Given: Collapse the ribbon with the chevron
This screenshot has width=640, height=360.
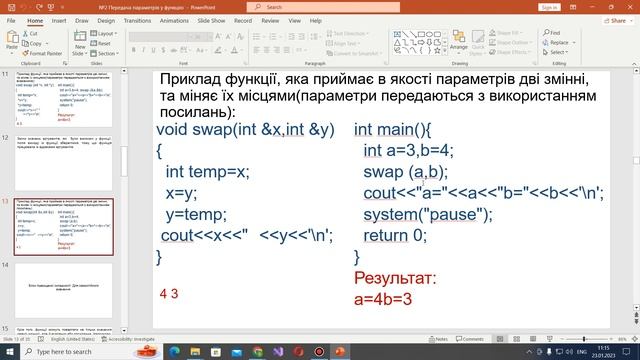Looking at the screenshot, I should pos(634,64).
